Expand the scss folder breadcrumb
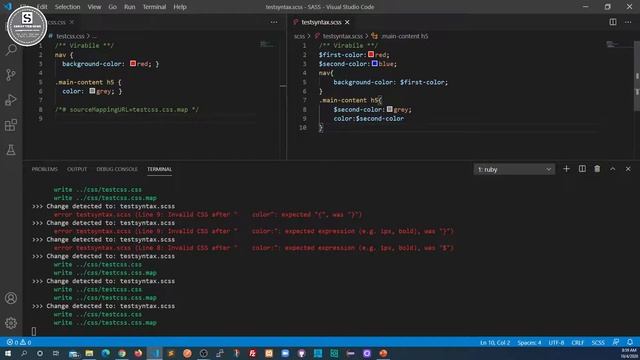This screenshot has height=360, width=640. click(x=299, y=36)
